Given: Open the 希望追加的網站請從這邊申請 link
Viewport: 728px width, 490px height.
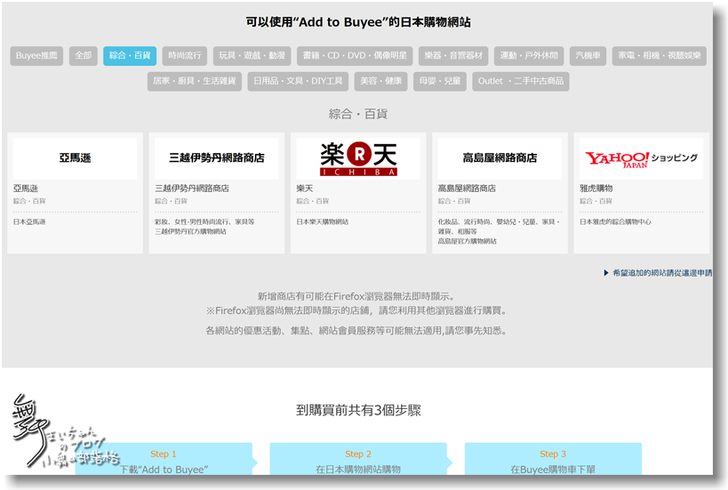Looking at the screenshot, I should point(662,273).
